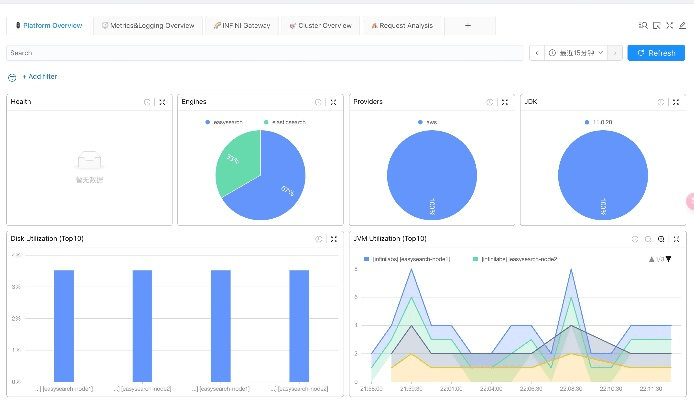This screenshot has height=400, width=694.
Task: Maximize the Health panel with its fullscreen icon
Action: tap(161, 102)
